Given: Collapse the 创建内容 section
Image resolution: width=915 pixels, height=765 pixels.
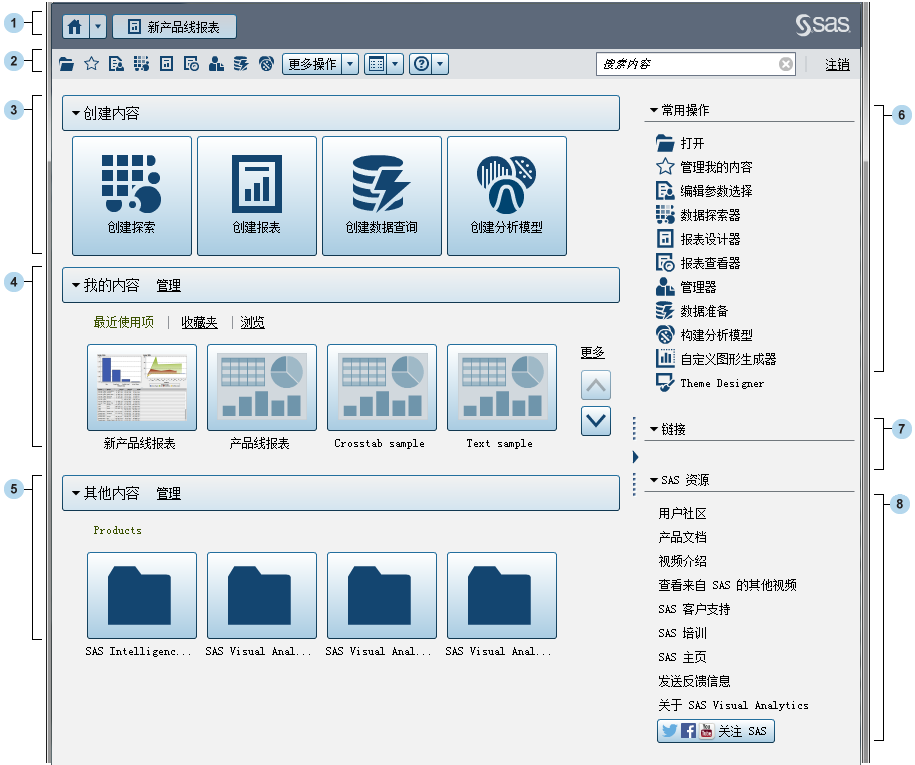Looking at the screenshot, I should pyautogui.click(x=75, y=113).
